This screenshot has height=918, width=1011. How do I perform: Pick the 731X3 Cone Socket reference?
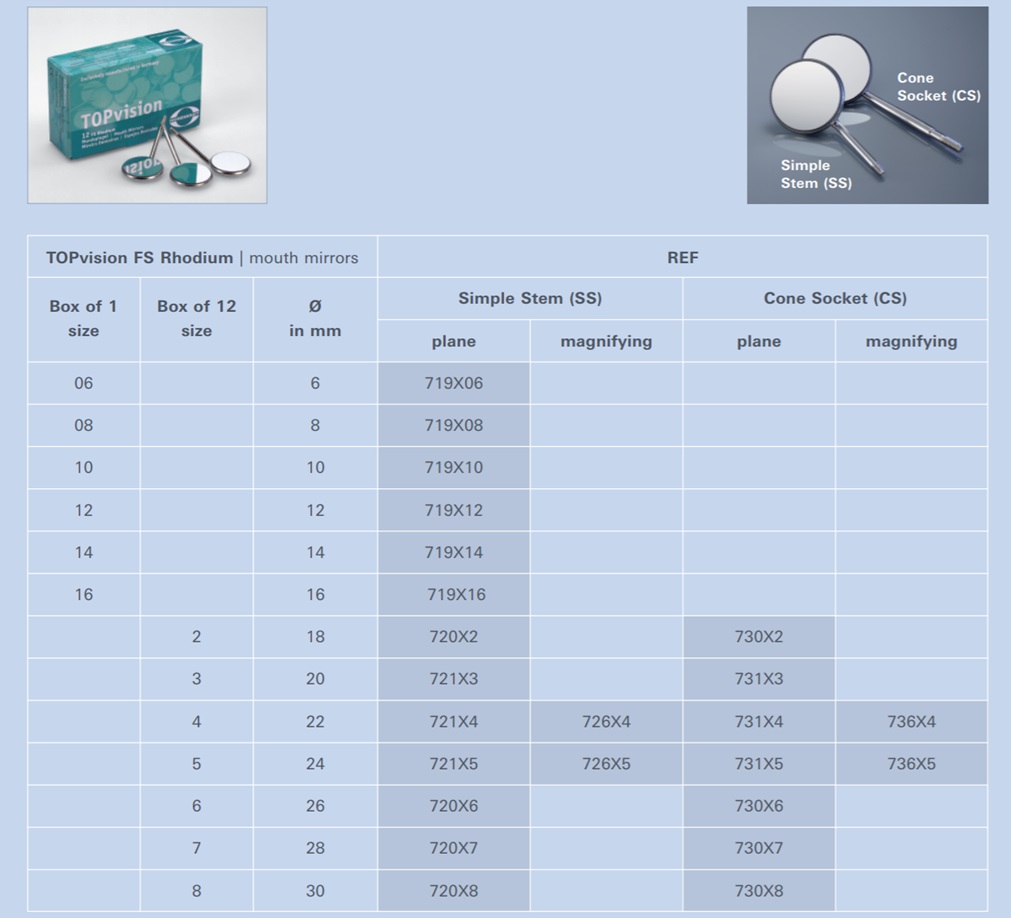point(759,679)
